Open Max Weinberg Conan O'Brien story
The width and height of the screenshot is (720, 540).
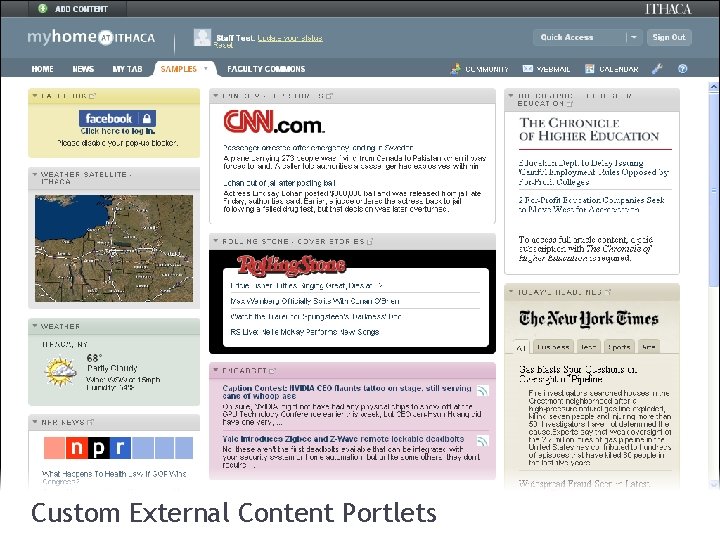click(315, 301)
